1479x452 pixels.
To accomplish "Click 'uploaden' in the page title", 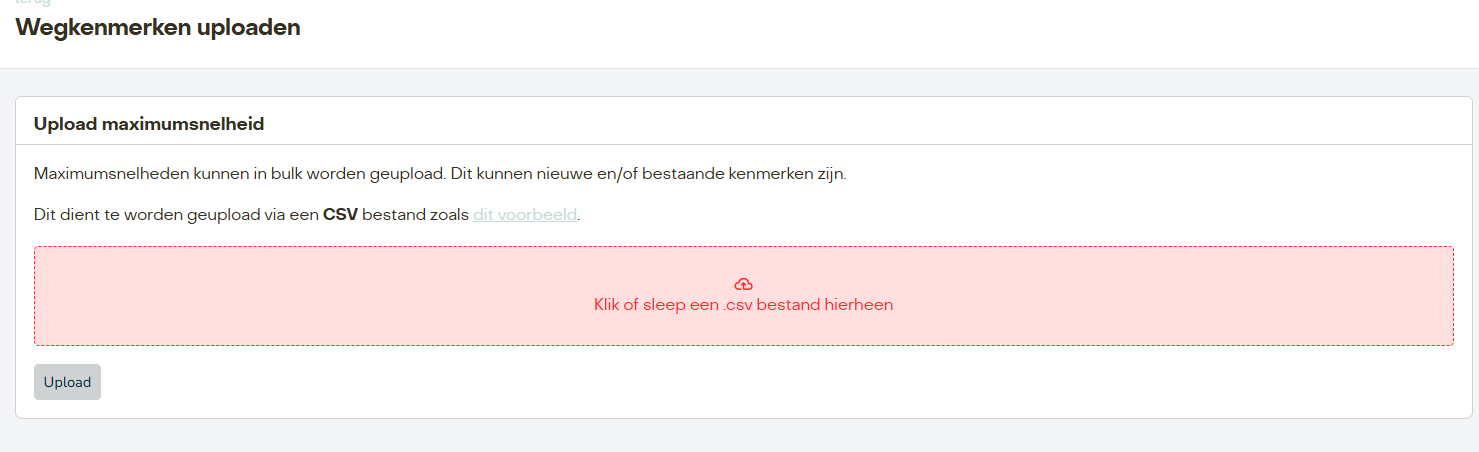I will 250,28.
